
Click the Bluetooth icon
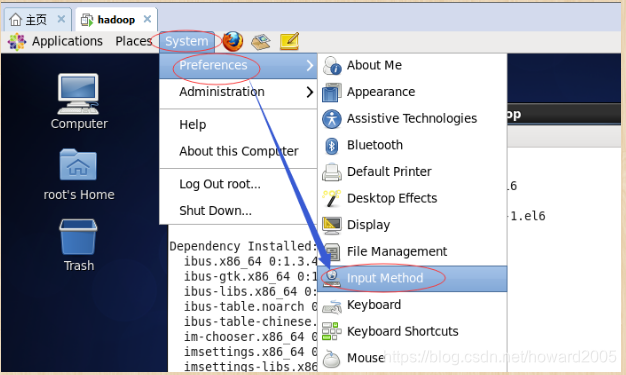click(332, 145)
